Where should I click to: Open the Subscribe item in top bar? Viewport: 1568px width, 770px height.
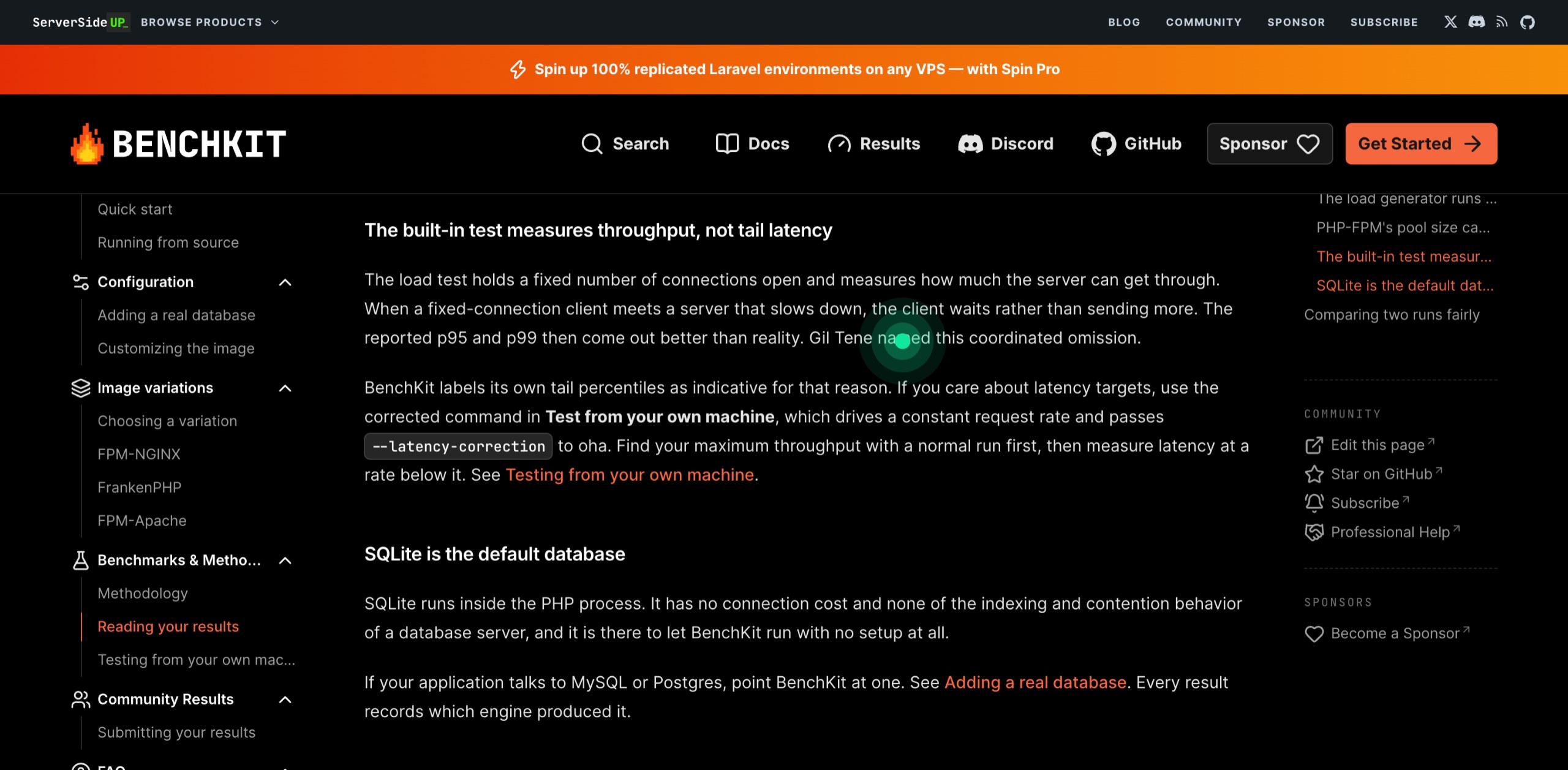click(x=1384, y=22)
